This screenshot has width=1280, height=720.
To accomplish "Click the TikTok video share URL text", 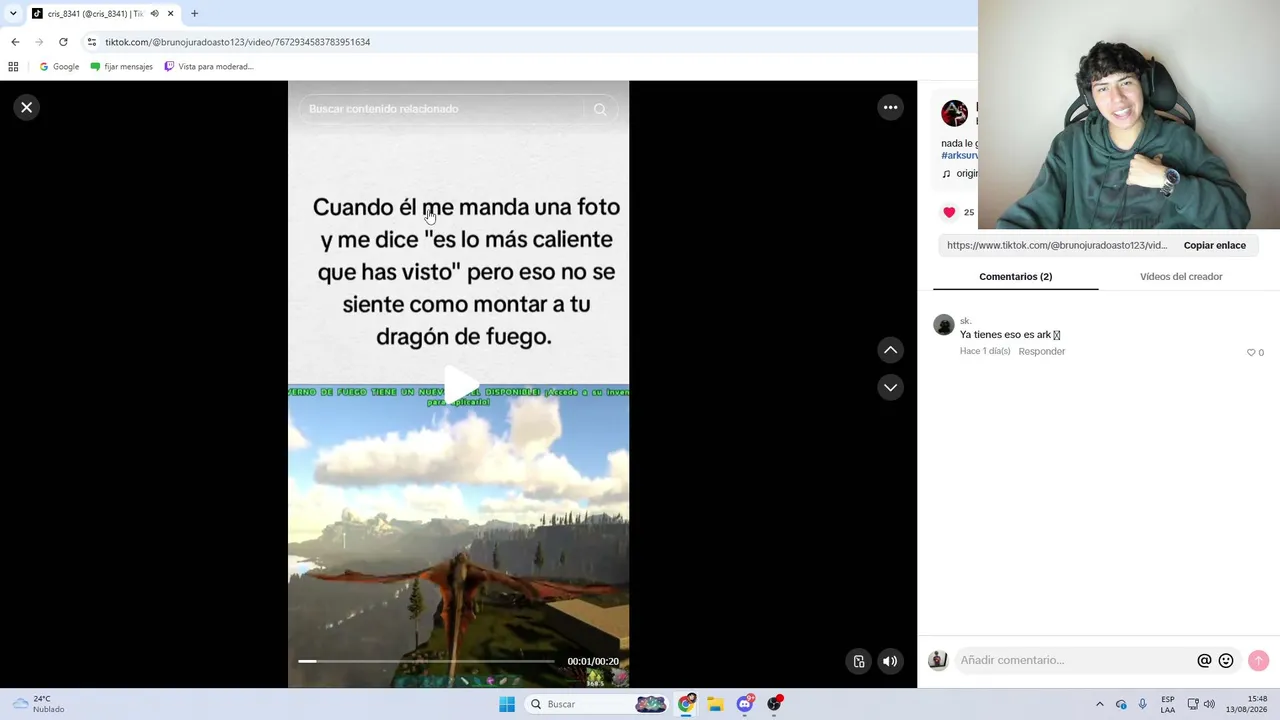I will click(1057, 245).
